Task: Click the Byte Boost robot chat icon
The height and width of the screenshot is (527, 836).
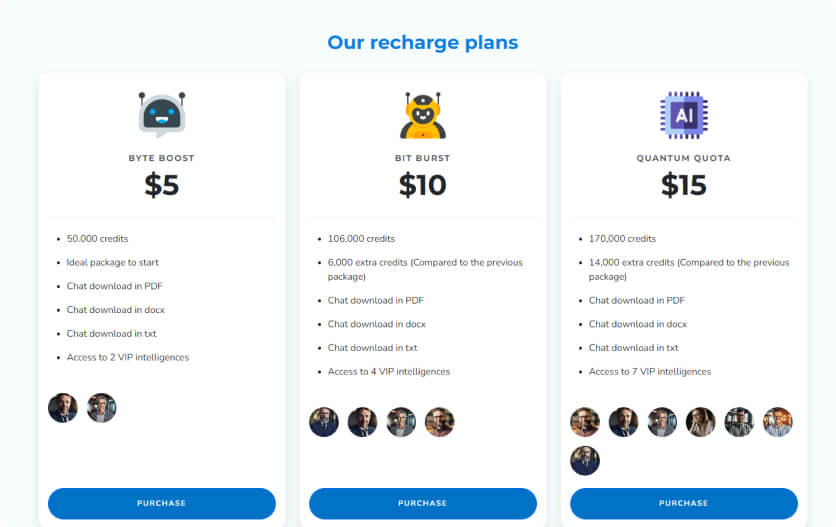Action: point(162,114)
